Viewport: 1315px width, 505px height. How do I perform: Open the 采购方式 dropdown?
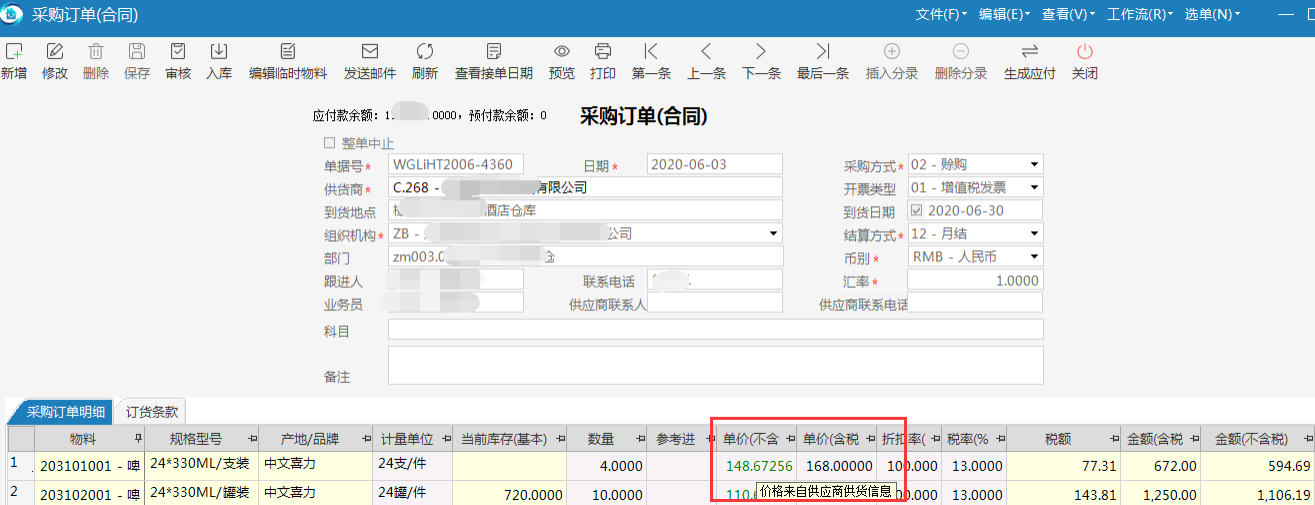tap(1034, 164)
